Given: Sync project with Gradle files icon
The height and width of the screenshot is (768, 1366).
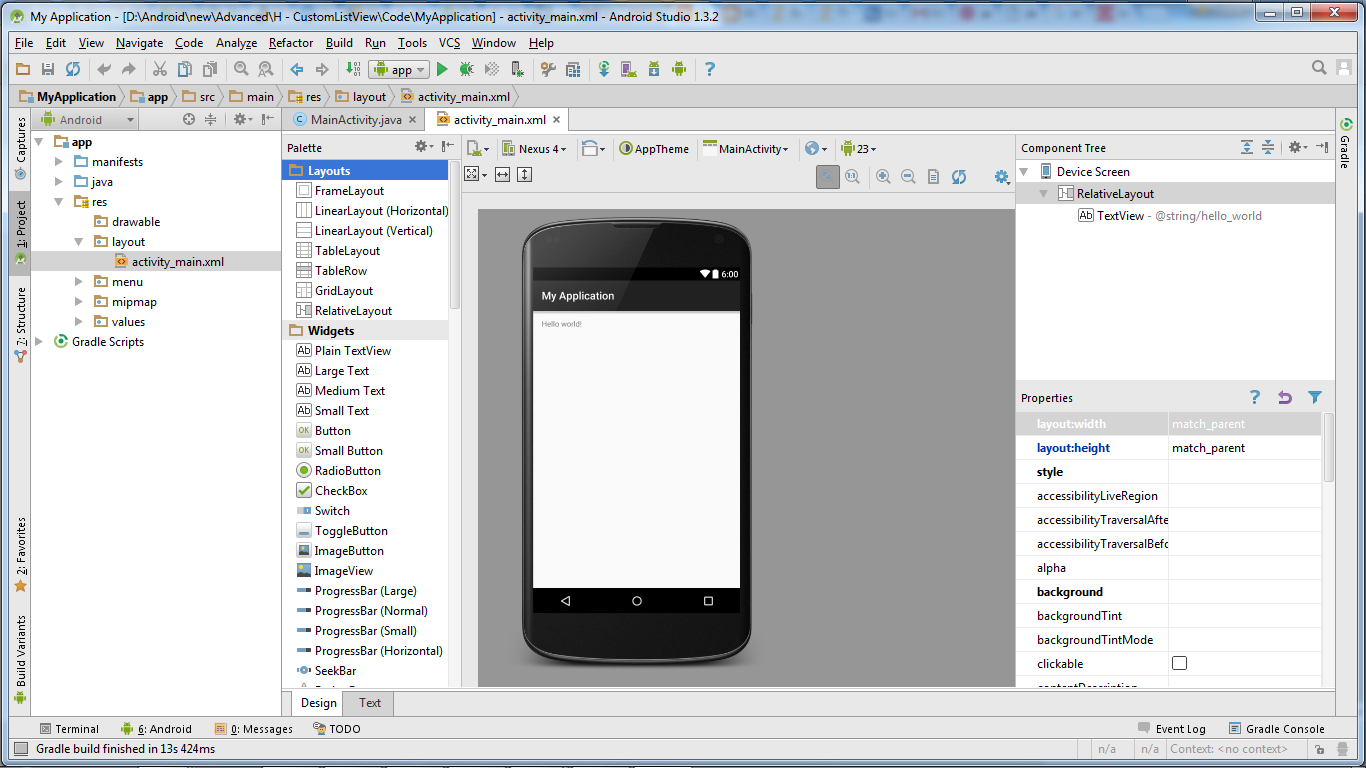Looking at the screenshot, I should (604, 69).
